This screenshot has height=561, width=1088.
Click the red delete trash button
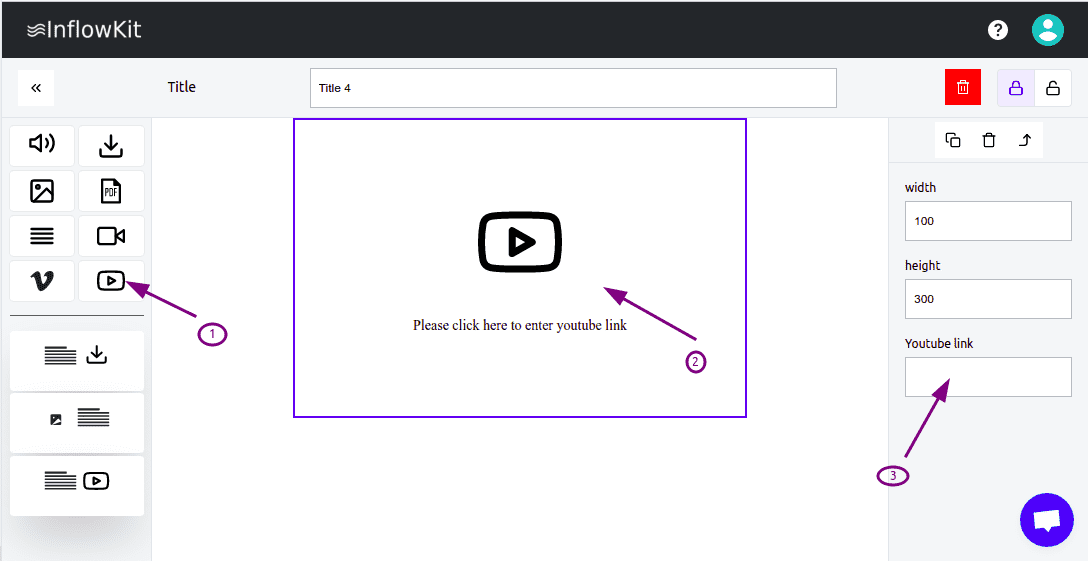coord(963,87)
